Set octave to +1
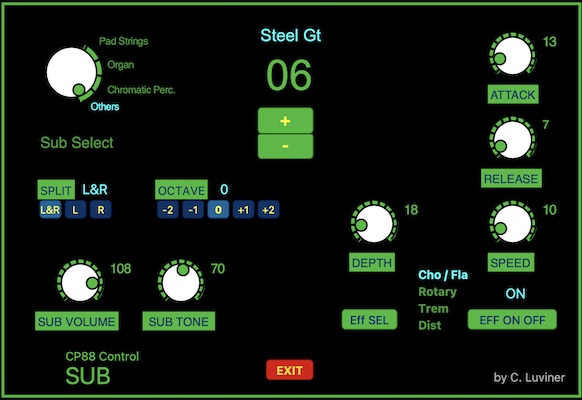This screenshot has height=400, width=582. click(x=243, y=210)
